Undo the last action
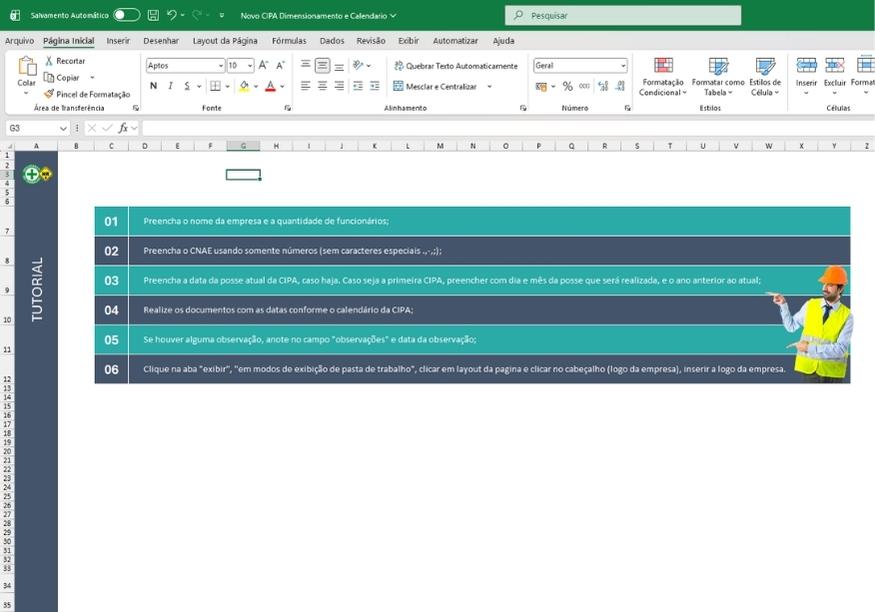Screen dimensions: 875x612 (x=172, y=15)
